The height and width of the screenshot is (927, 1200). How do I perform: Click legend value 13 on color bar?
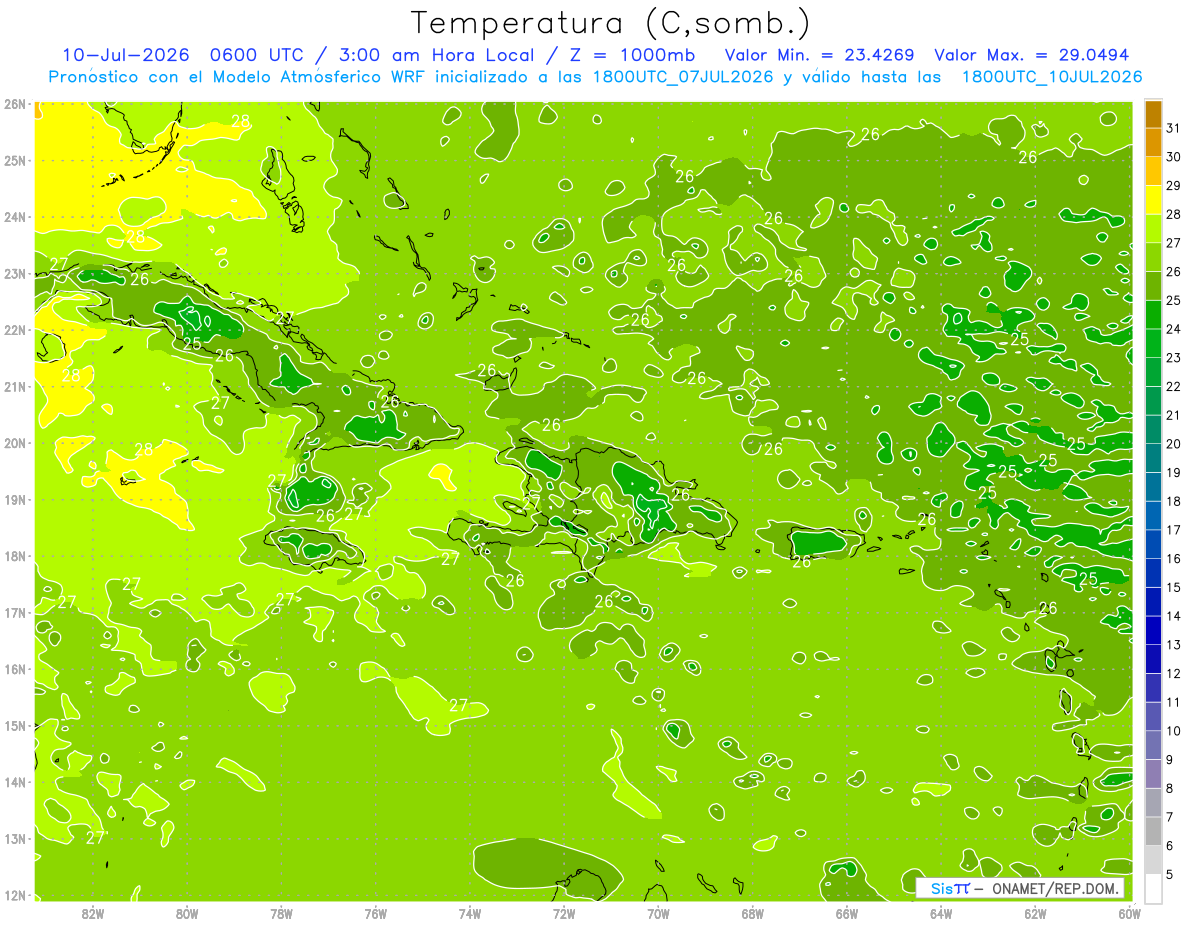[x=1173, y=645]
